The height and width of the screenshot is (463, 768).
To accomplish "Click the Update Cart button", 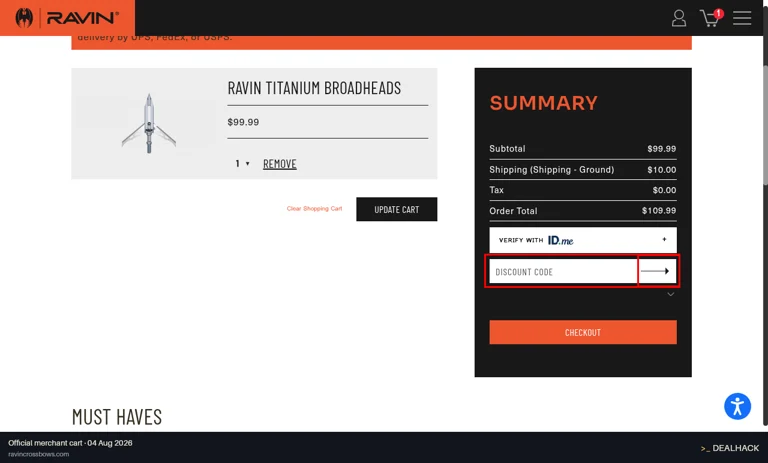I will click(x=397, y=209).
